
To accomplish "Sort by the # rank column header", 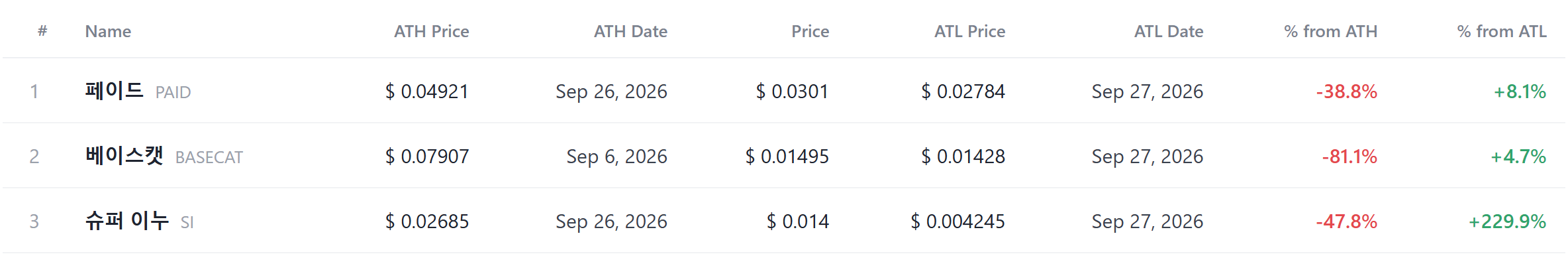I will [42, 31].
